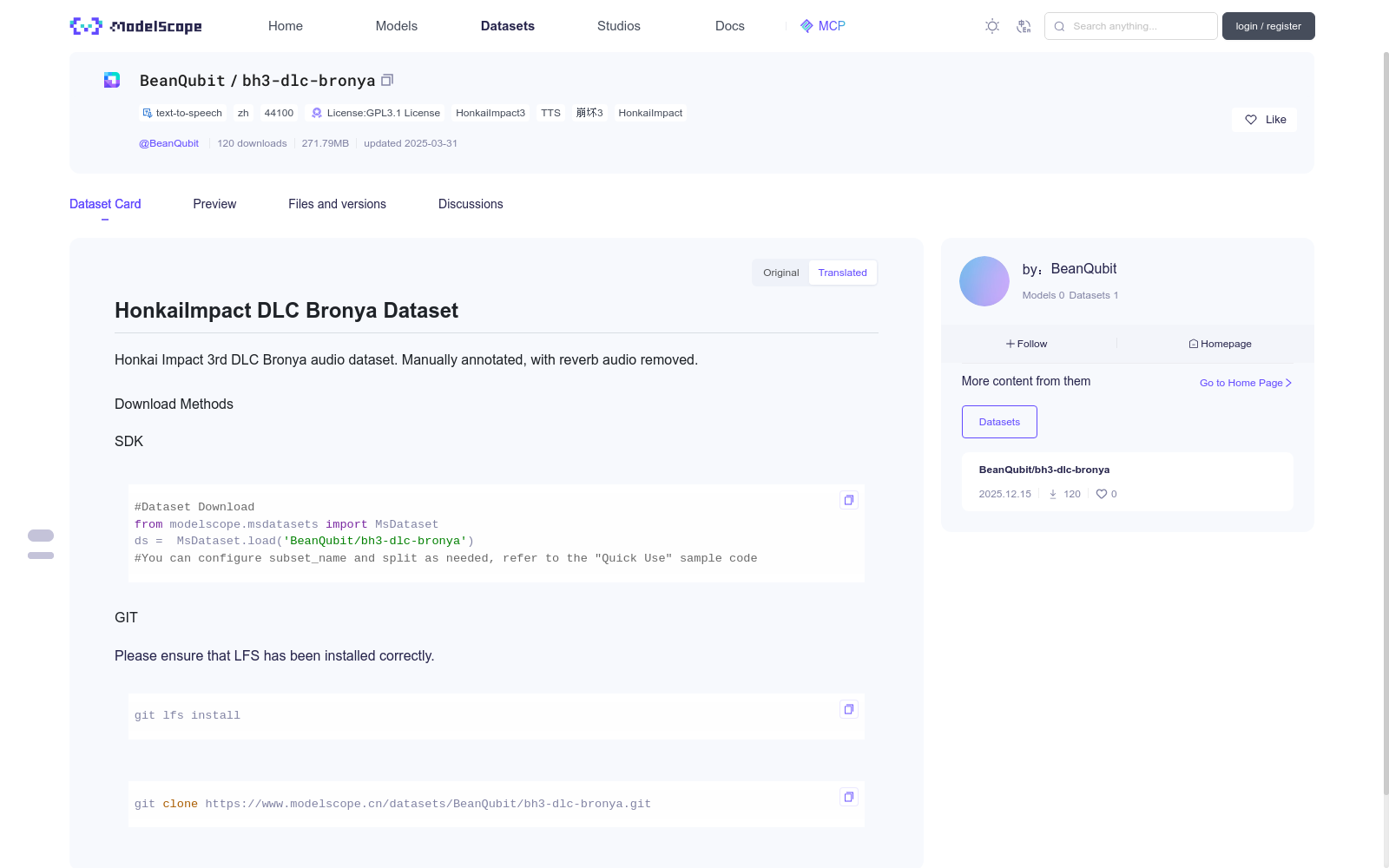The image size is (1389, 868).
Task: Switch to the Preview tab
Action: (x=214, y=204)
